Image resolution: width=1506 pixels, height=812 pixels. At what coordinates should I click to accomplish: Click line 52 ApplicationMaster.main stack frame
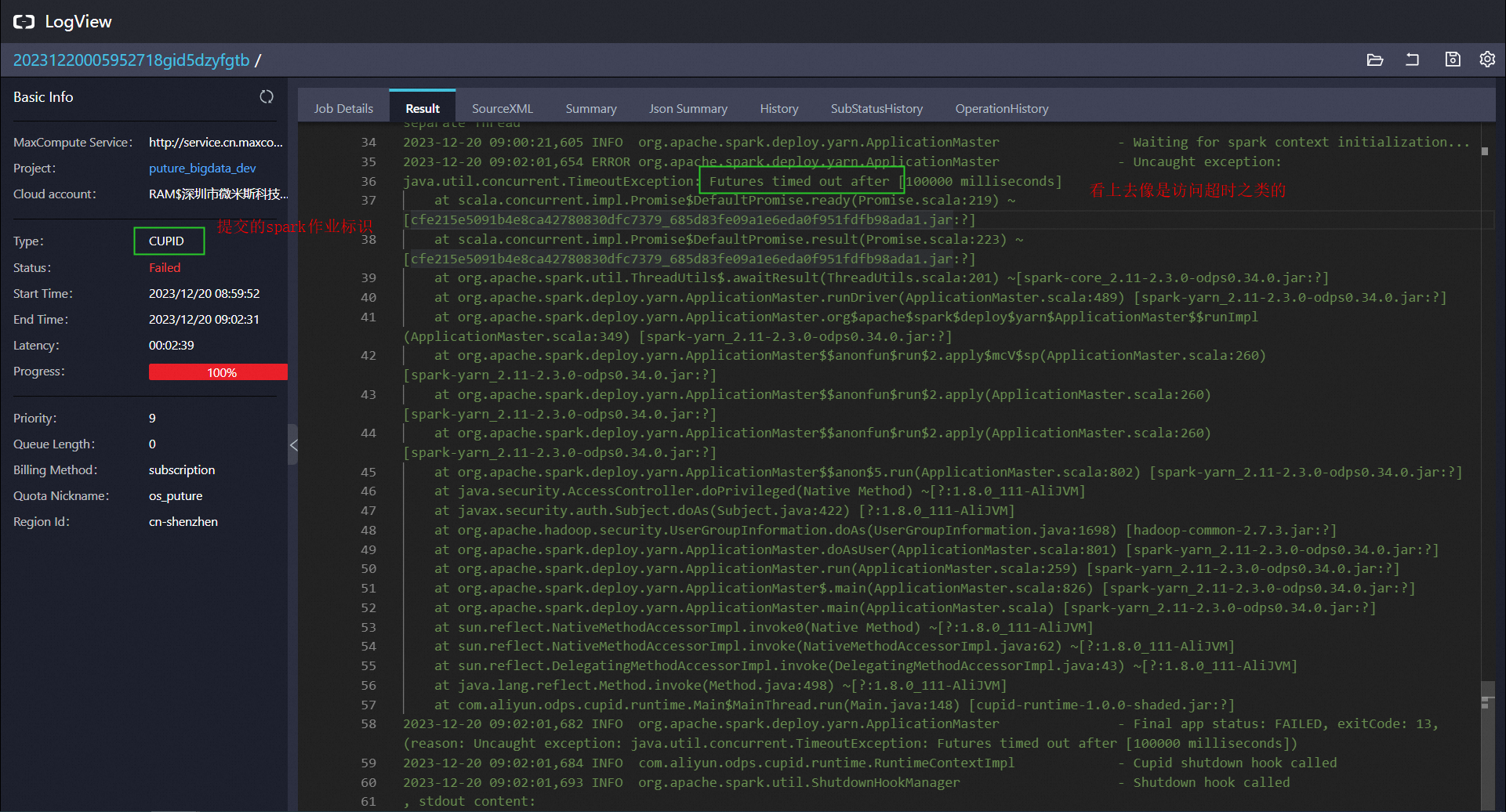point(905,608)
